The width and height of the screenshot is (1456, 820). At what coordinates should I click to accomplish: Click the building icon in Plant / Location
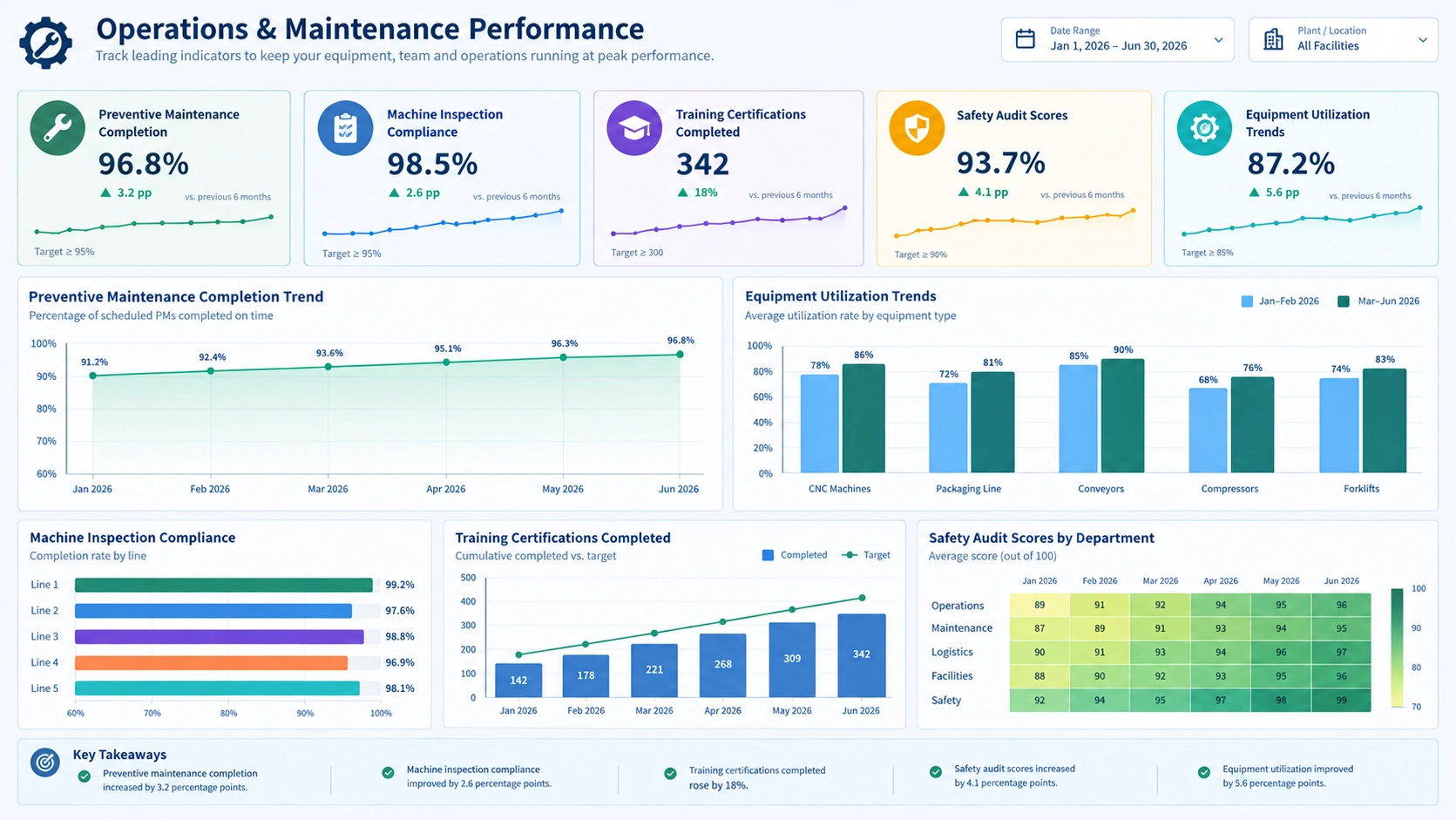pyautogui.click(x=1273, y=39)
